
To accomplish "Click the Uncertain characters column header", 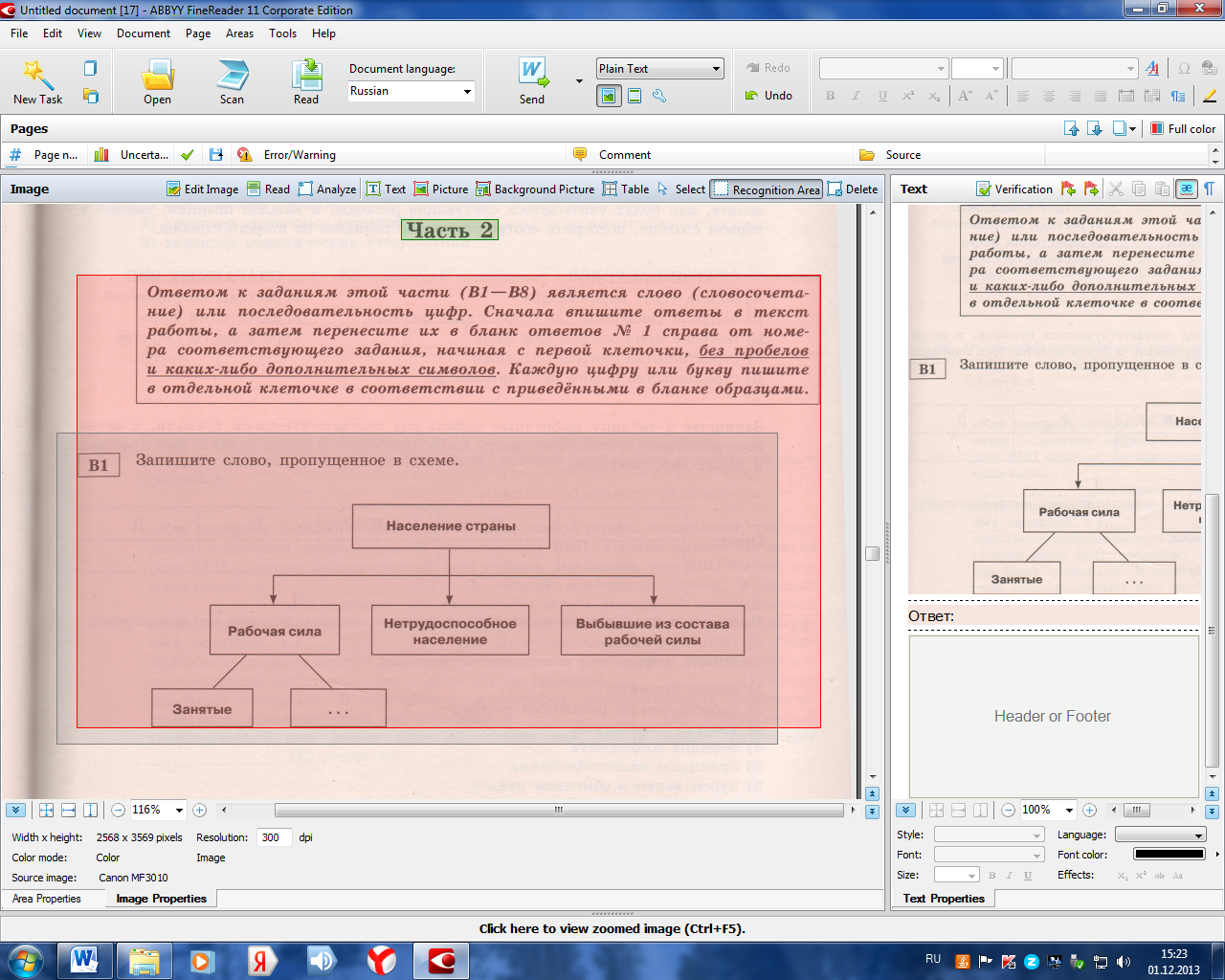I will pos(134,155).
